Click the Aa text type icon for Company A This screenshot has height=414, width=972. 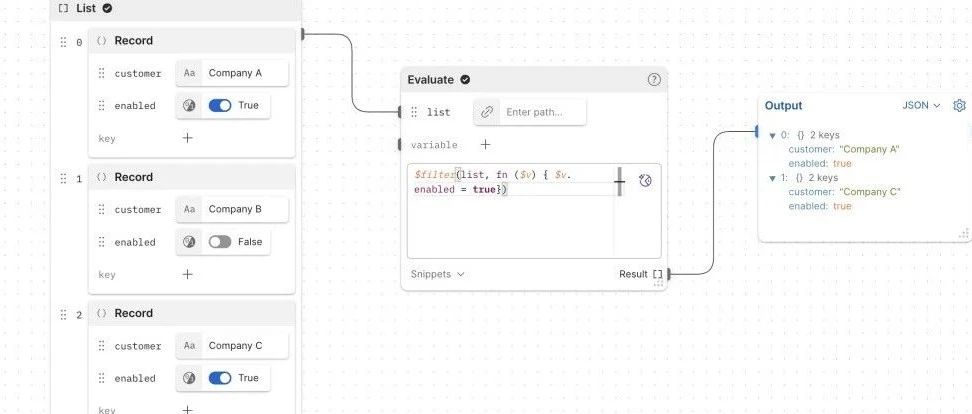[x=189, y=73]
